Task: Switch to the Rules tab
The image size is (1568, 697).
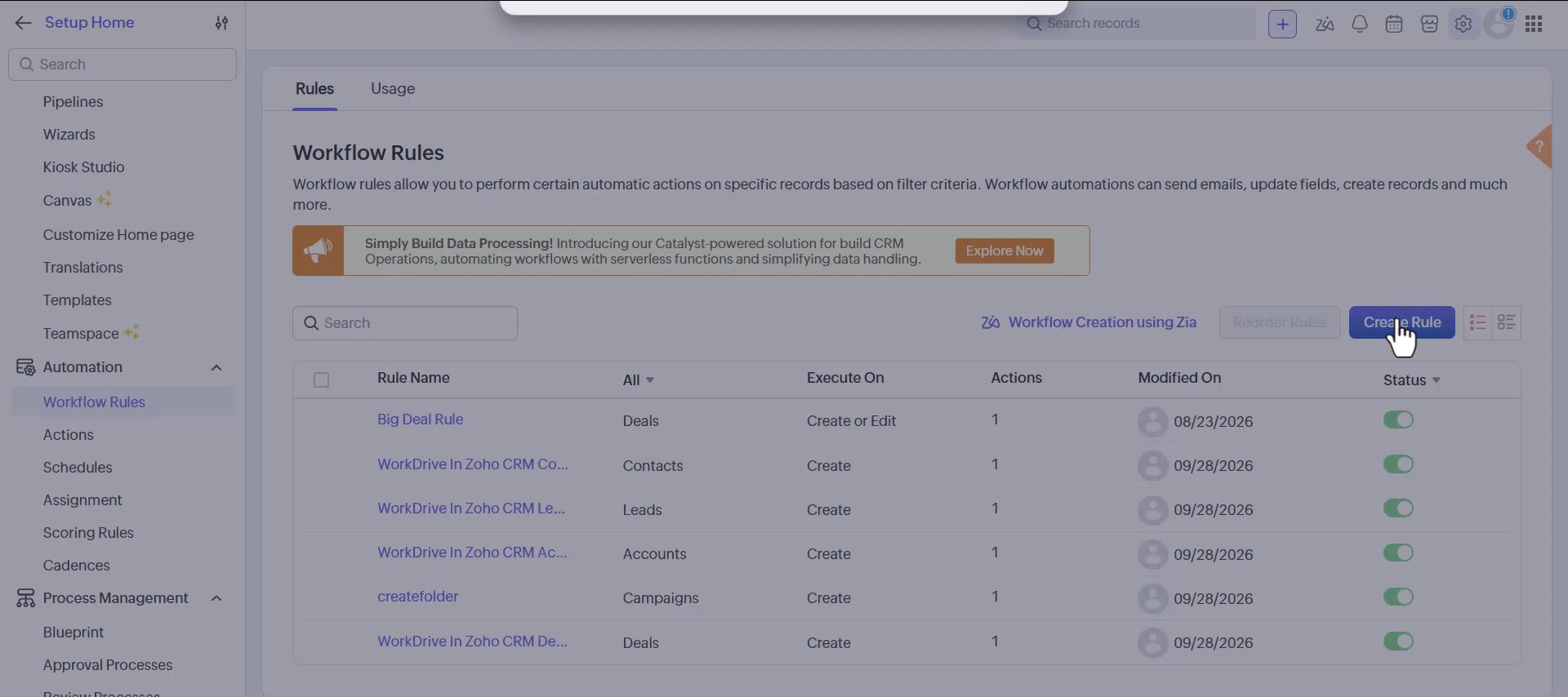Action: coord(314,89)
